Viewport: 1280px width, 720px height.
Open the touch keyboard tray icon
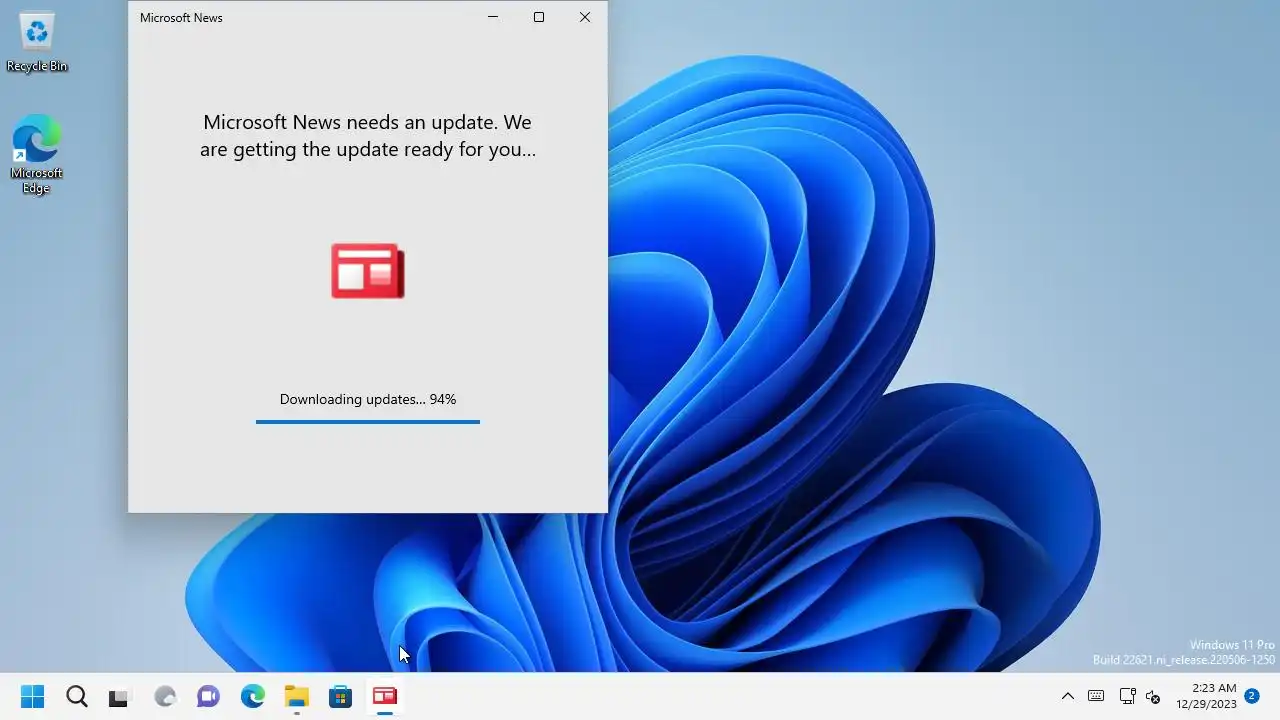click(x=1096, y=696)
